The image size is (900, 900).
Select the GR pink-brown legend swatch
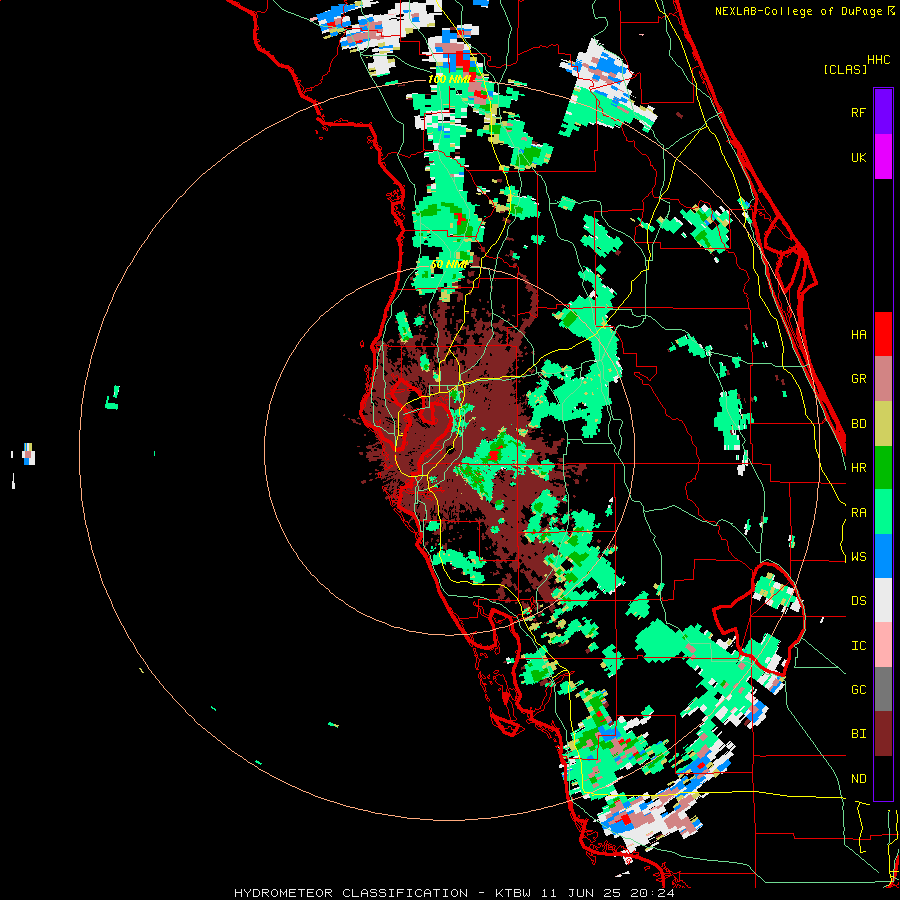pos(883,378)
